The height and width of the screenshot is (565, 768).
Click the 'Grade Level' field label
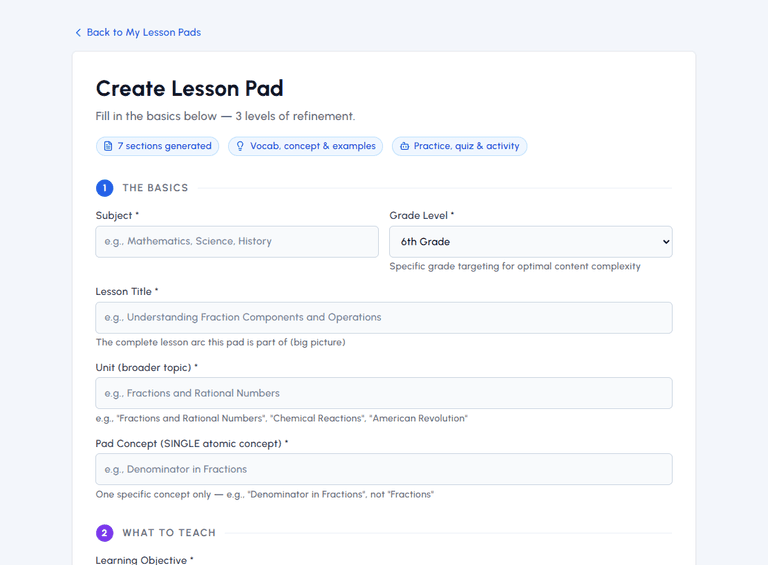point(422,215)
